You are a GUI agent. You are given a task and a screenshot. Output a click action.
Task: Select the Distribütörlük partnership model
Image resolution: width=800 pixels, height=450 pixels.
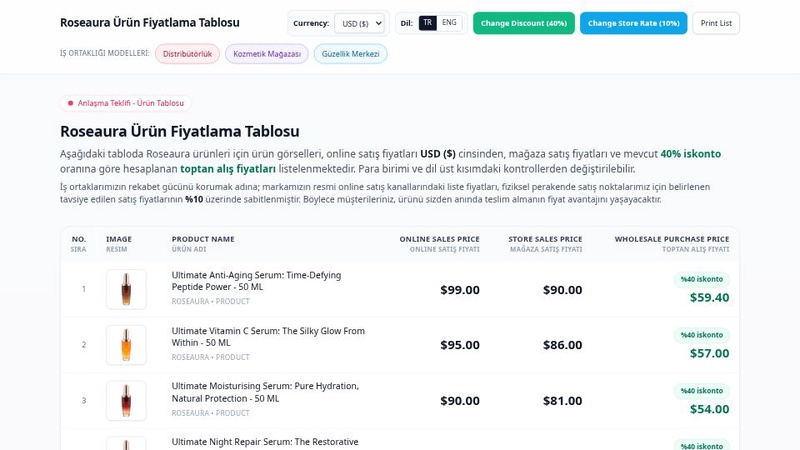pyautogui.click(x=187, y=54)
